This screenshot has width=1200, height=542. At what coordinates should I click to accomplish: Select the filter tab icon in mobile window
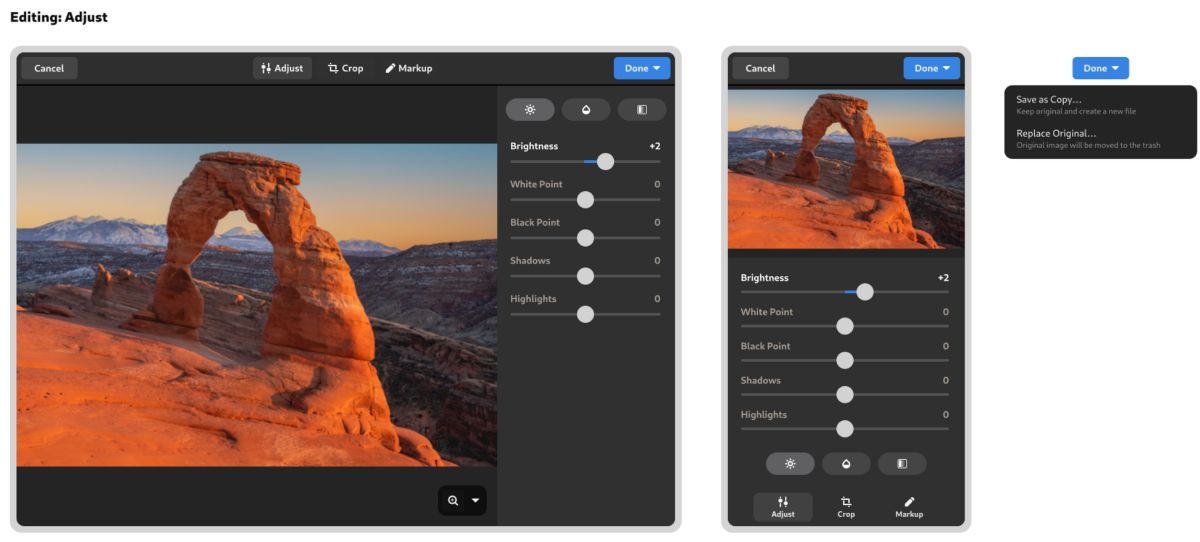(902, 464)
